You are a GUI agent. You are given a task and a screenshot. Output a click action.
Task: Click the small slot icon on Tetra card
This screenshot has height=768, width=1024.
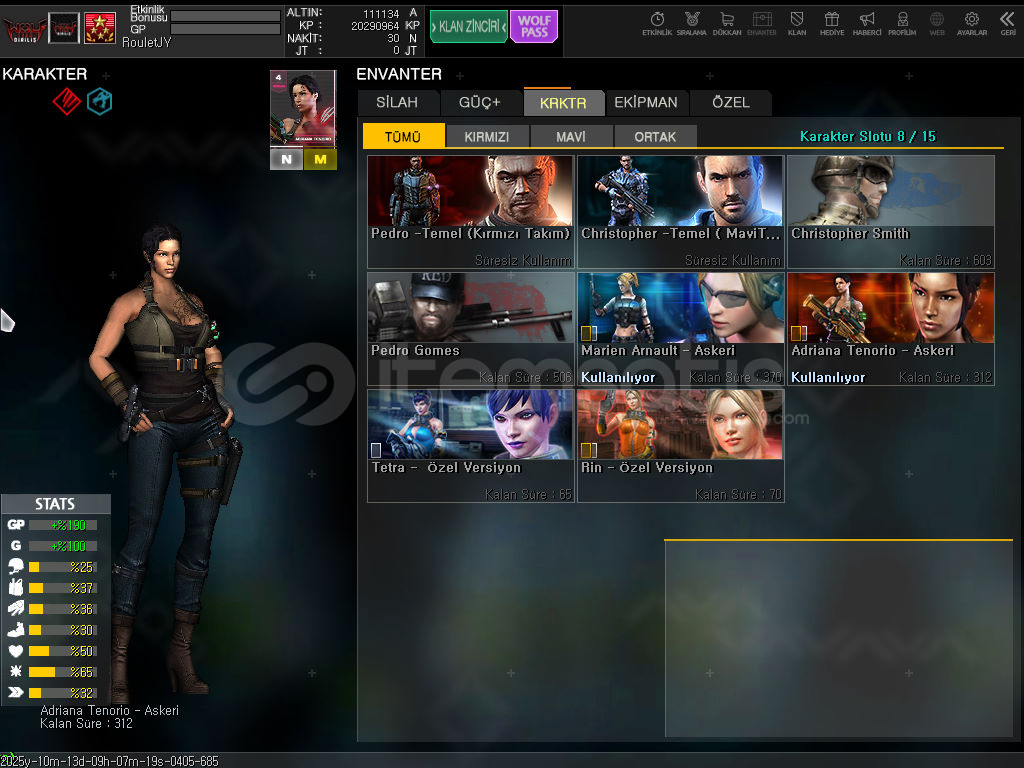(x=376, y=450)
